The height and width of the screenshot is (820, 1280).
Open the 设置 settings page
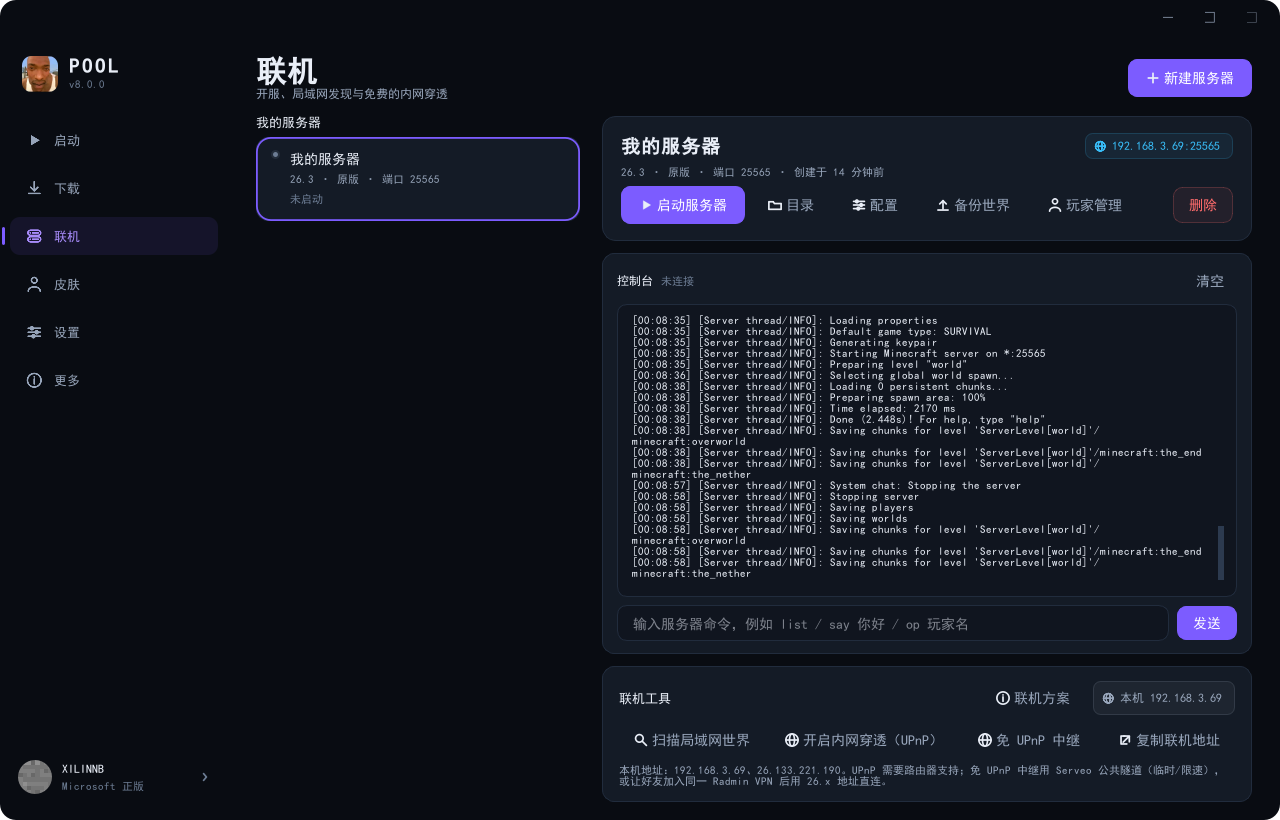pos(114,333)
